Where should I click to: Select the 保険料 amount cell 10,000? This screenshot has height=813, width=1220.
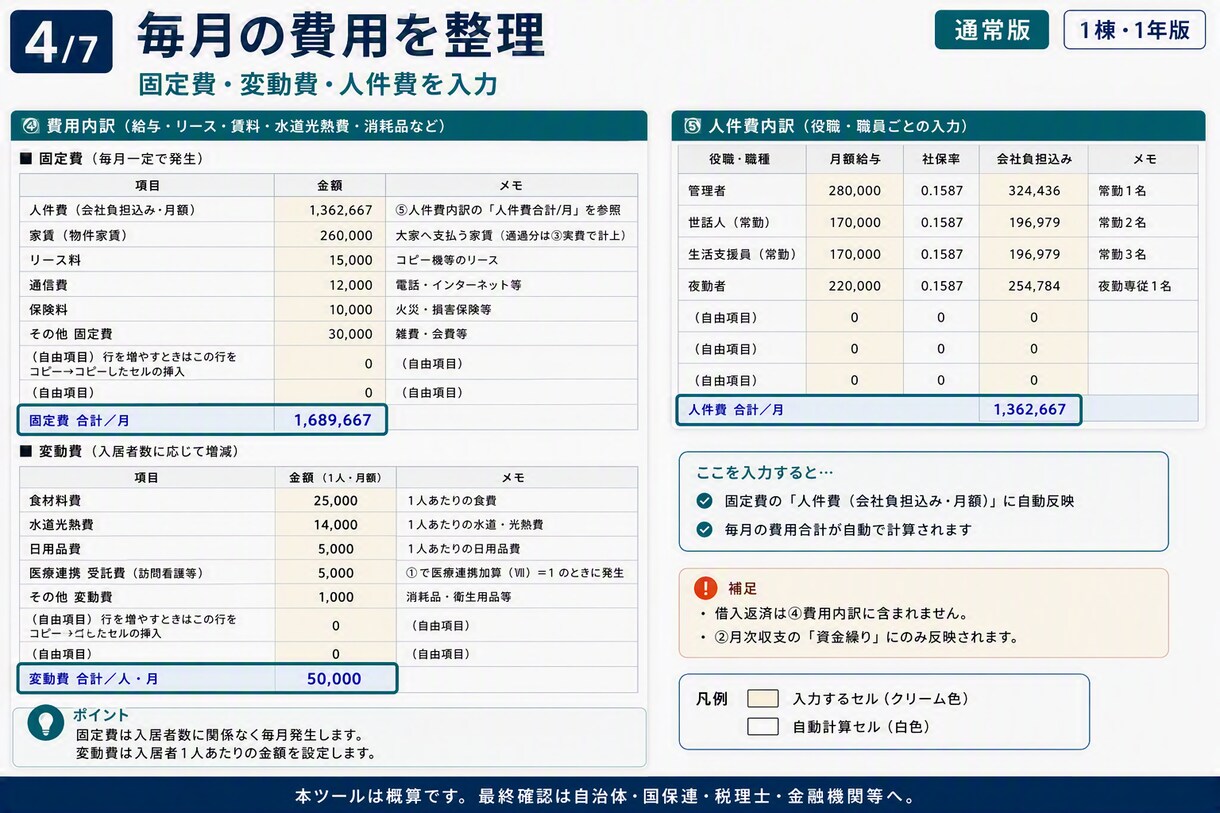[x=330, y=309]
